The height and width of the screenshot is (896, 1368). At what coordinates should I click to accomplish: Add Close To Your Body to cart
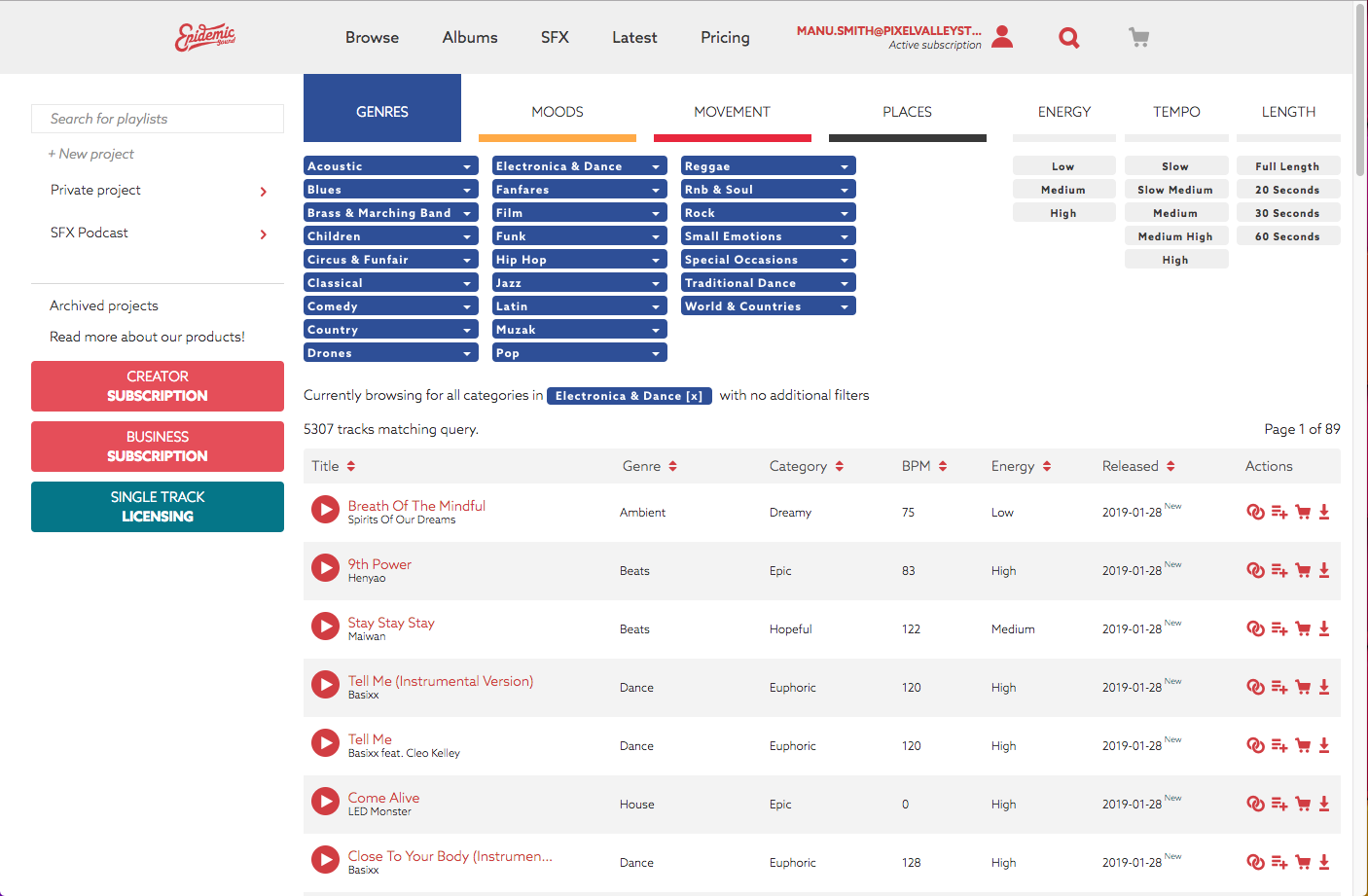[x=1303, y=863]
